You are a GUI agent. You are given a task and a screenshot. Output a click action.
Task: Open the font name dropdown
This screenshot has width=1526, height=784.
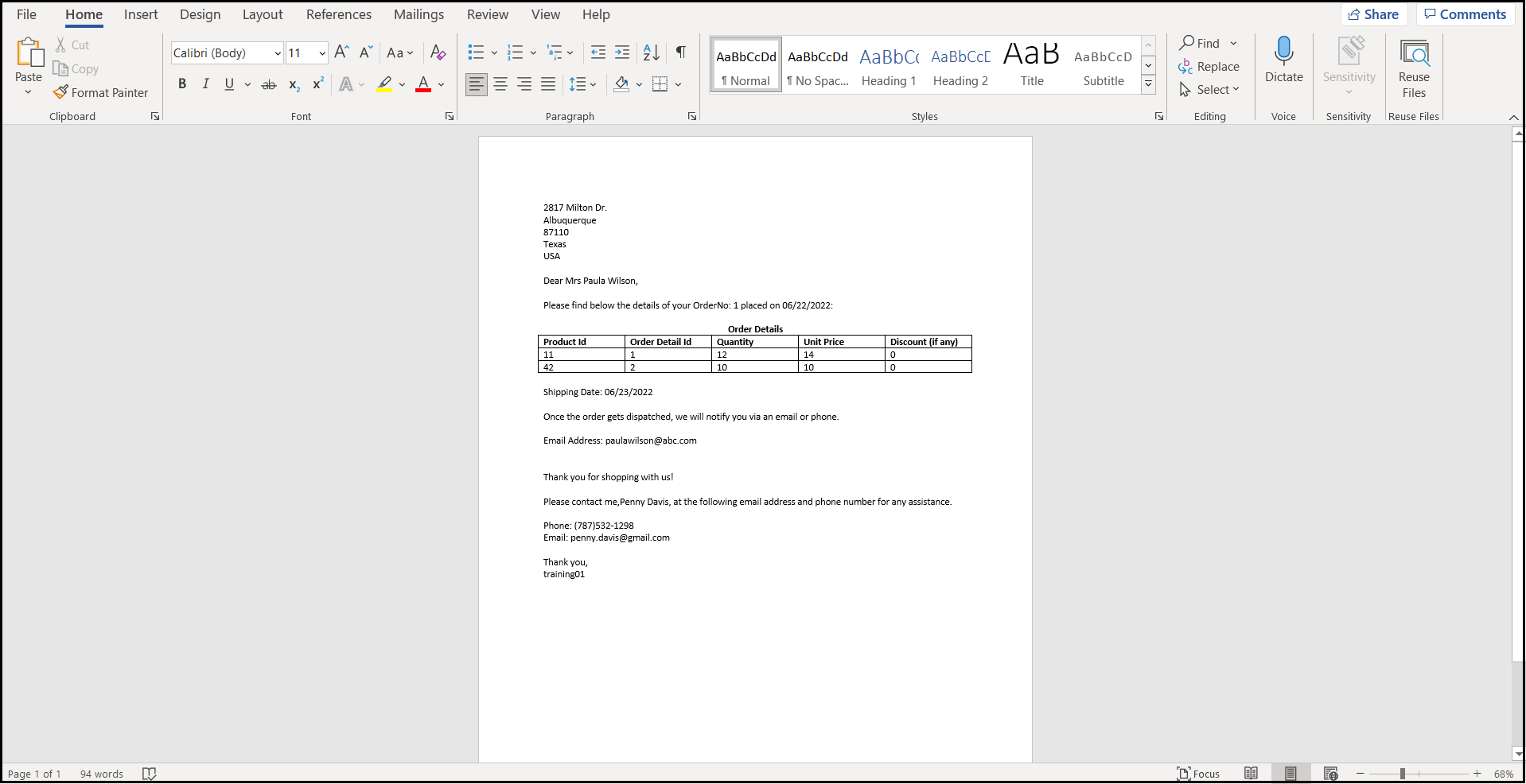[278, 53]
